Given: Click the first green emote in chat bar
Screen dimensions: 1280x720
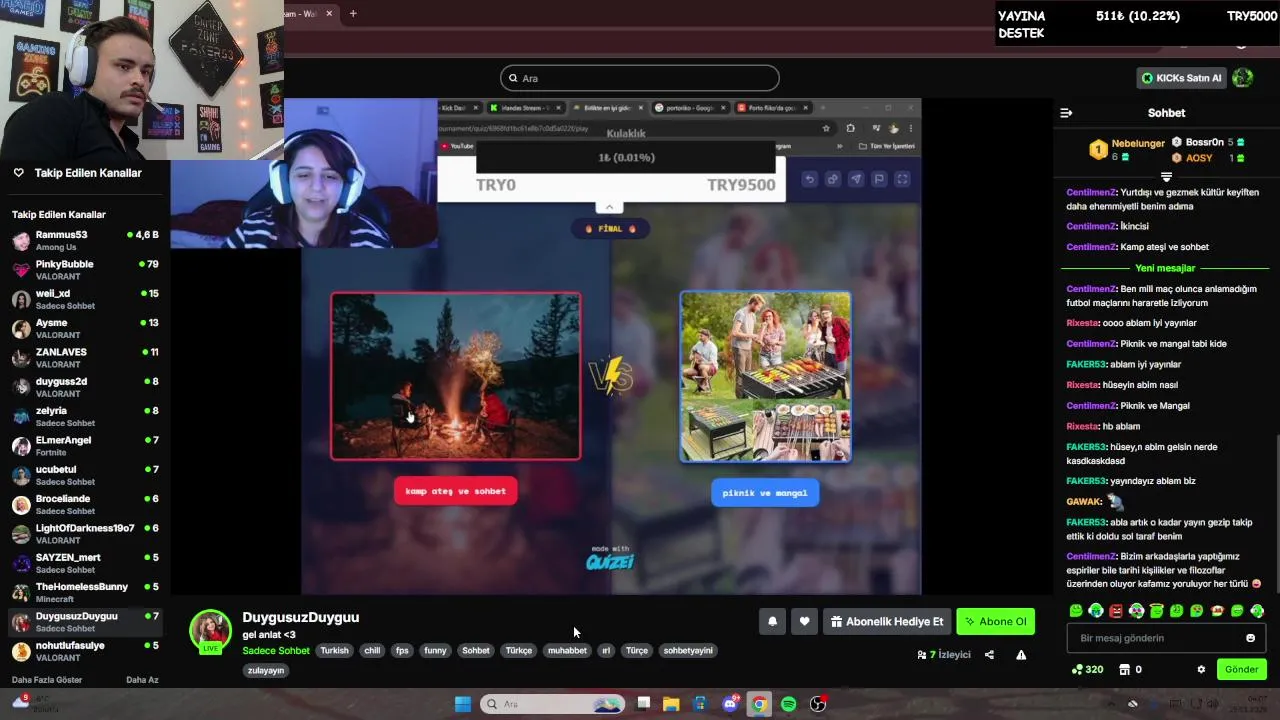Looking at the screenshot, I should click(1076, 611).
